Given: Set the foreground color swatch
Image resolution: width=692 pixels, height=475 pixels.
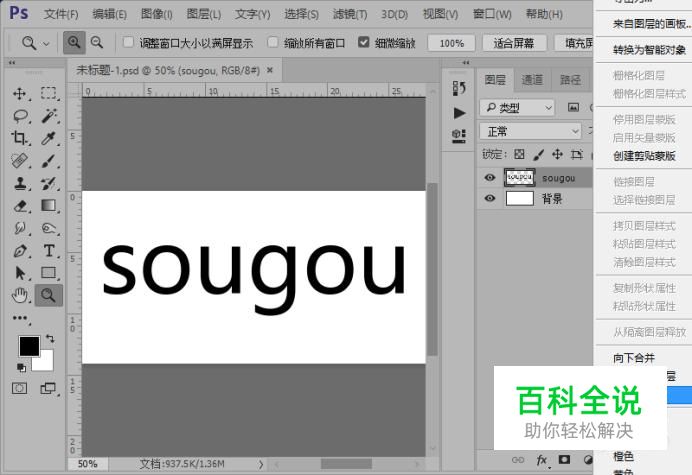Looking at the screenshot, I should tap(29, 346).
